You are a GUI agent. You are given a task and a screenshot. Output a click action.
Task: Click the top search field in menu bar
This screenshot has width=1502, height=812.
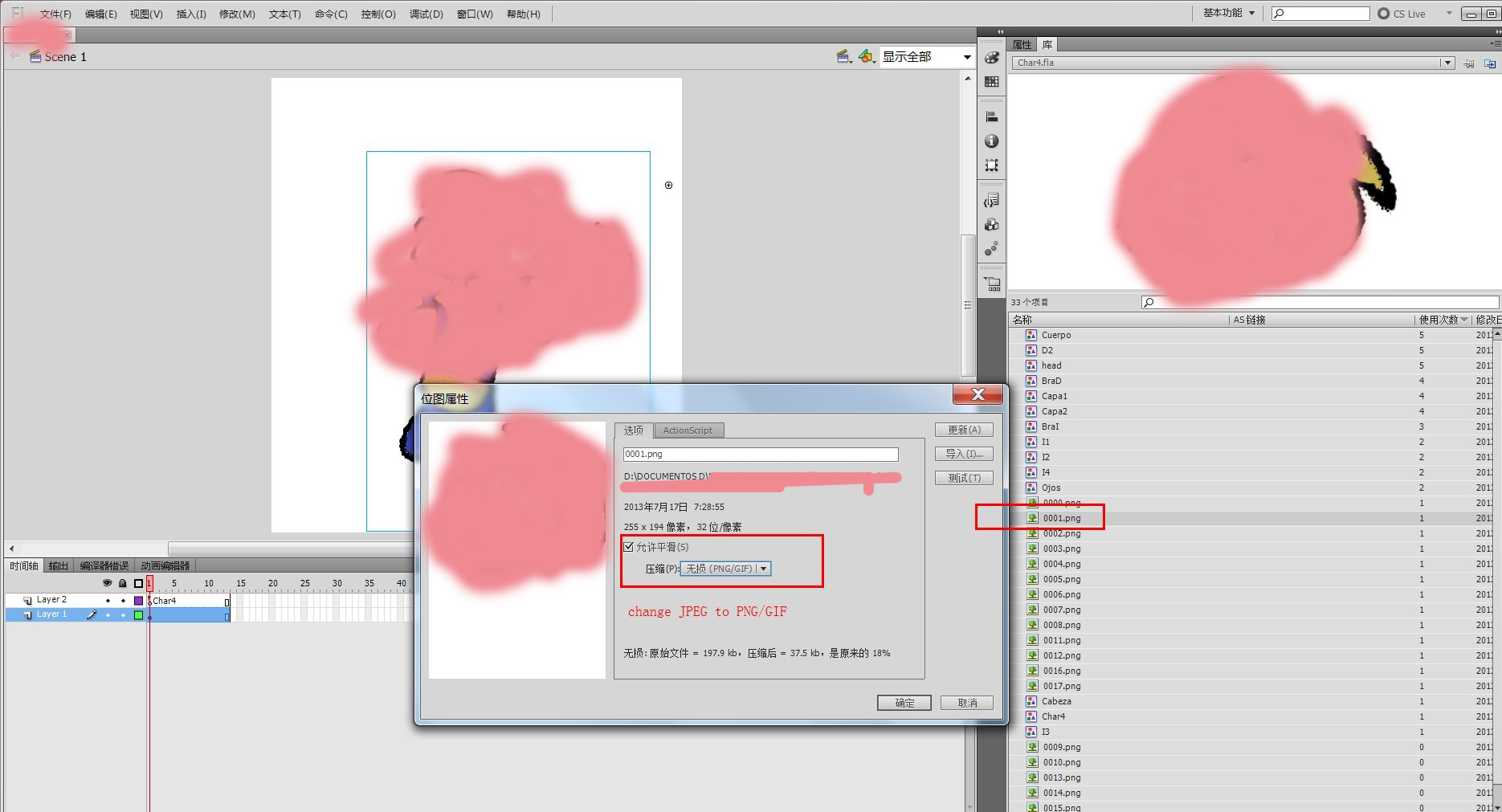click(1320, 14)
